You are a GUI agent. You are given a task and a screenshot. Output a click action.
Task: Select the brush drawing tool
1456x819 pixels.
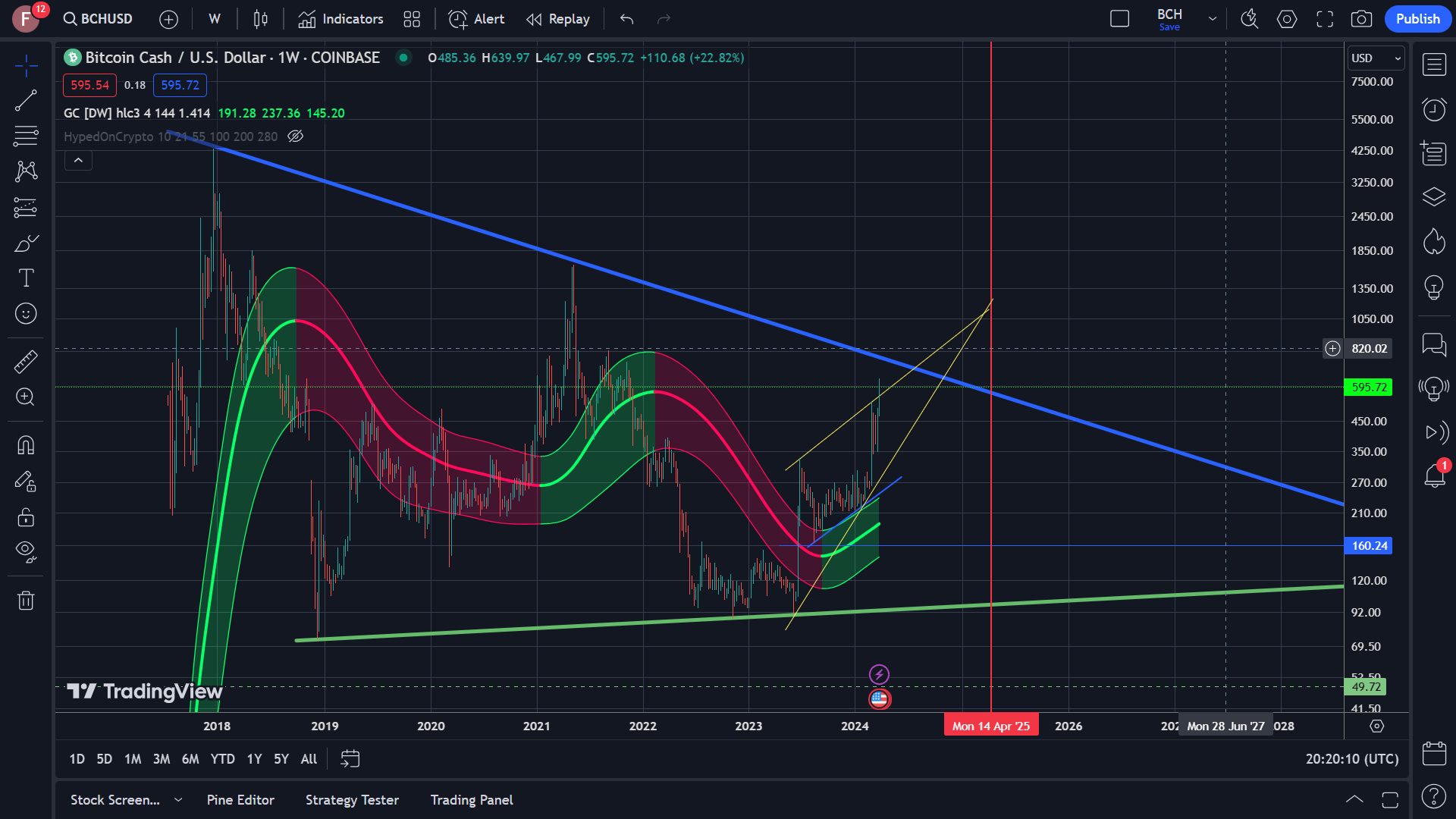tap(26, 243)
